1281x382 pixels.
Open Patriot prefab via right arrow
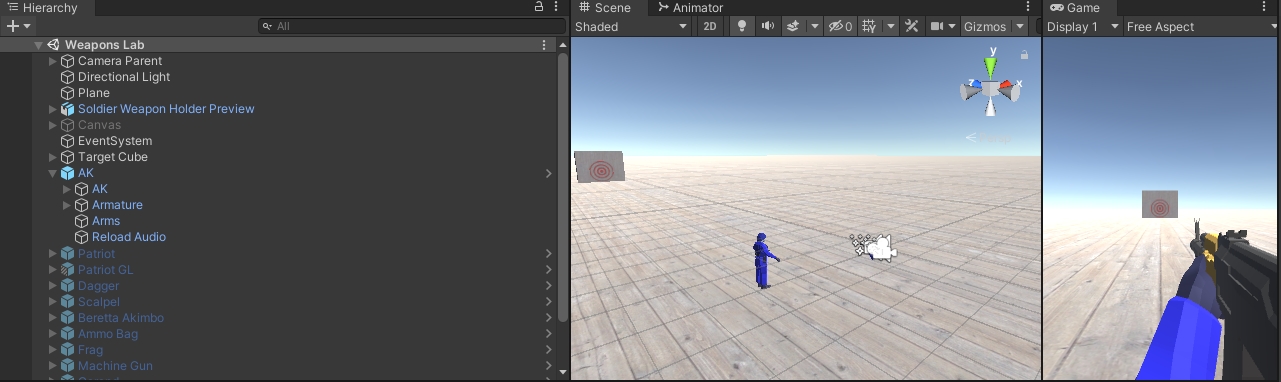coord(548,254)
